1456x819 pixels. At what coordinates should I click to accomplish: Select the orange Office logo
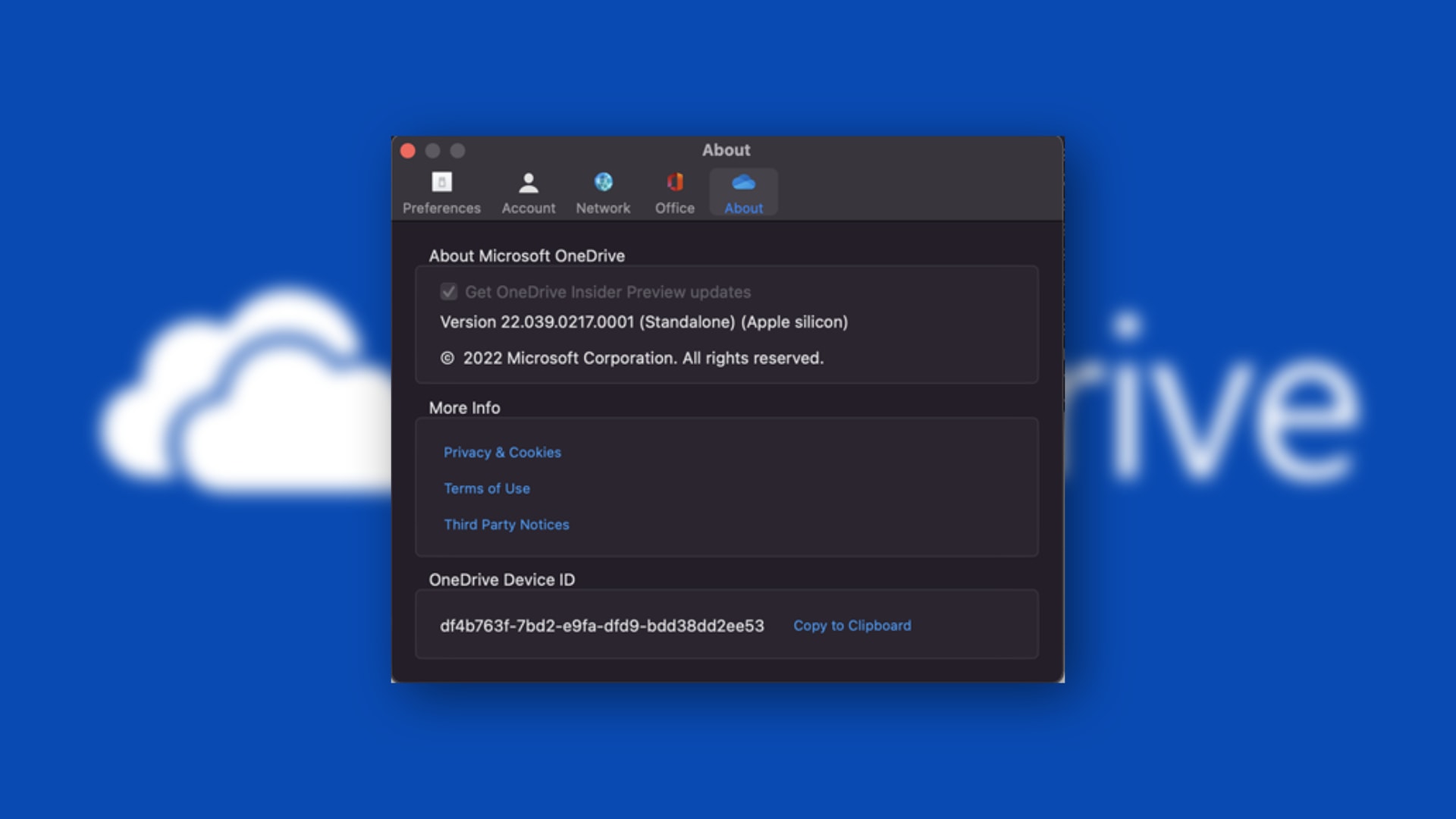pyautogui.click(x=673, y=181)
